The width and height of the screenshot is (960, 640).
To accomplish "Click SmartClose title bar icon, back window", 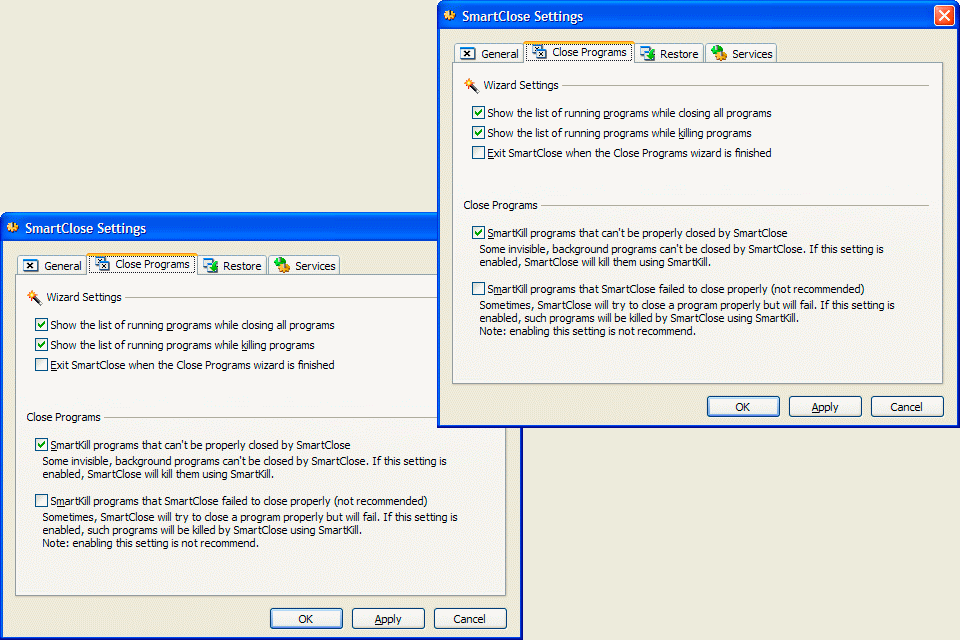I will 12,227.
